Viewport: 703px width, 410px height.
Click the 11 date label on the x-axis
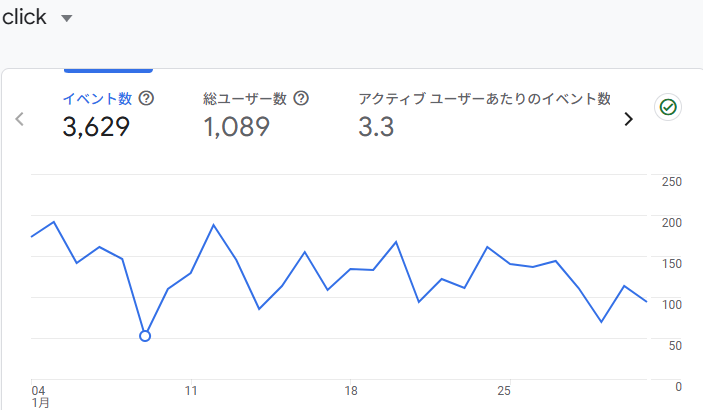tap(190, 390)
